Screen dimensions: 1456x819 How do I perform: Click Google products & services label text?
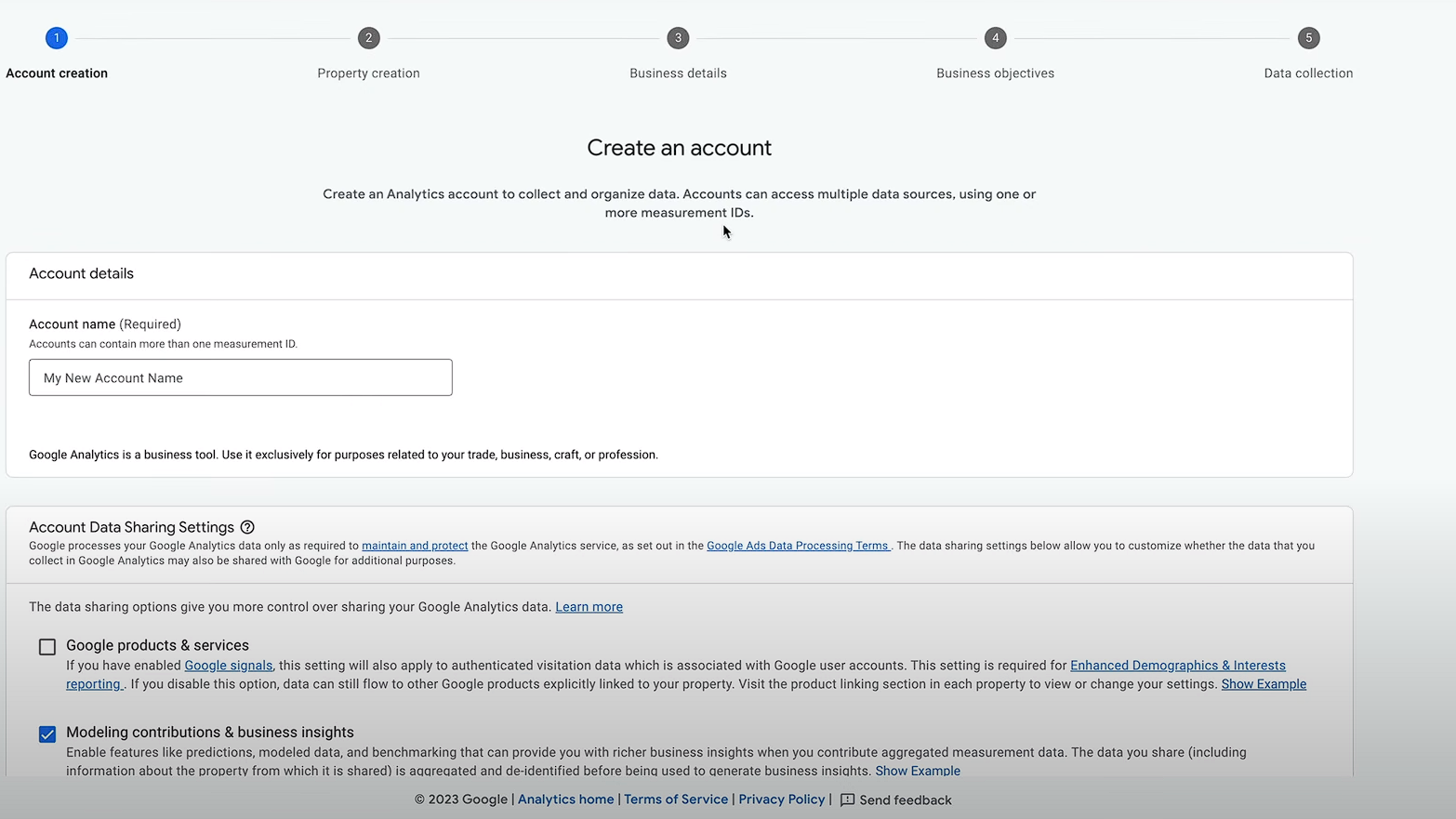click(x=157, y=645)
